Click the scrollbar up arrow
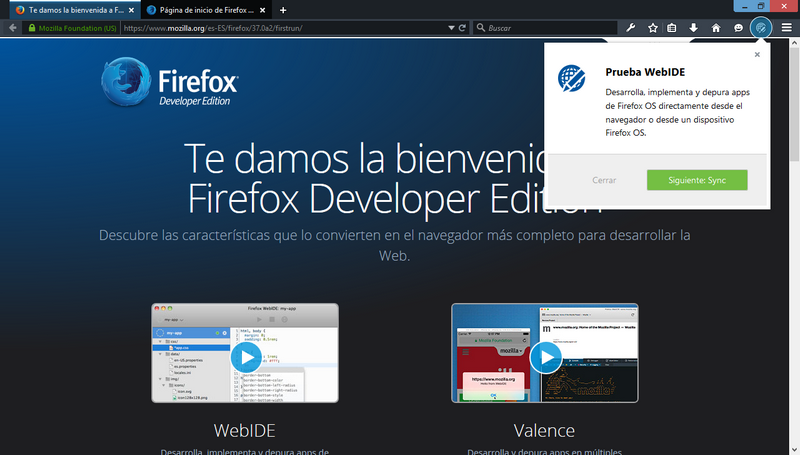This screenshot has height=455, width=800. (x=794, y=43)
